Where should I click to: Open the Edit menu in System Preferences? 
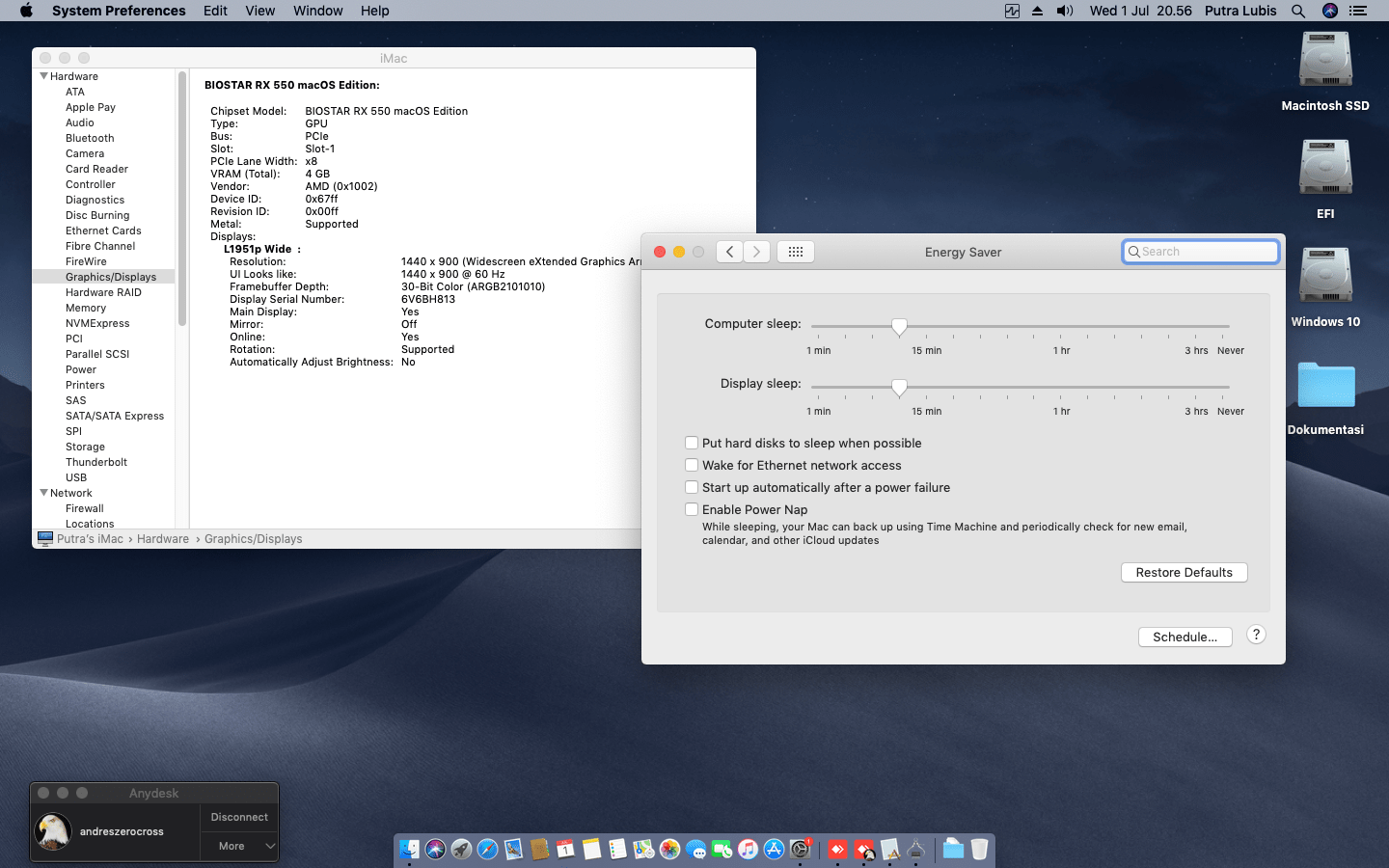point(214,11)
